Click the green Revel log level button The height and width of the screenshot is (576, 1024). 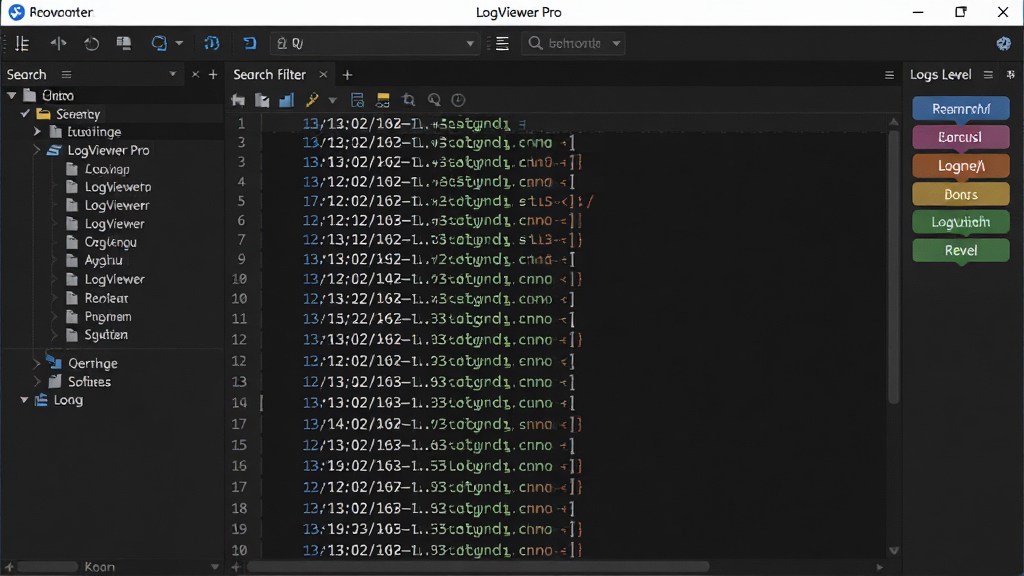961,250
